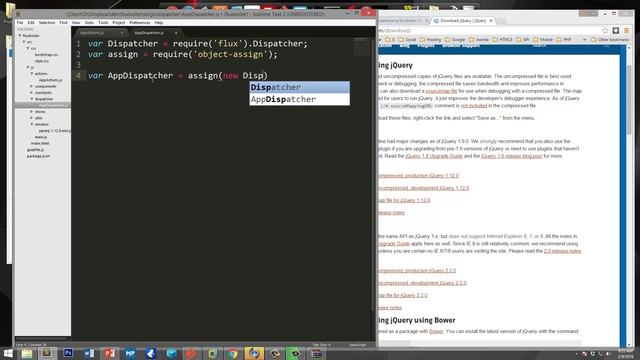The height and width of the screenshot is (360, 640).
Task: Open the Sublime Text taskbar icon
Action: point(47,353)
